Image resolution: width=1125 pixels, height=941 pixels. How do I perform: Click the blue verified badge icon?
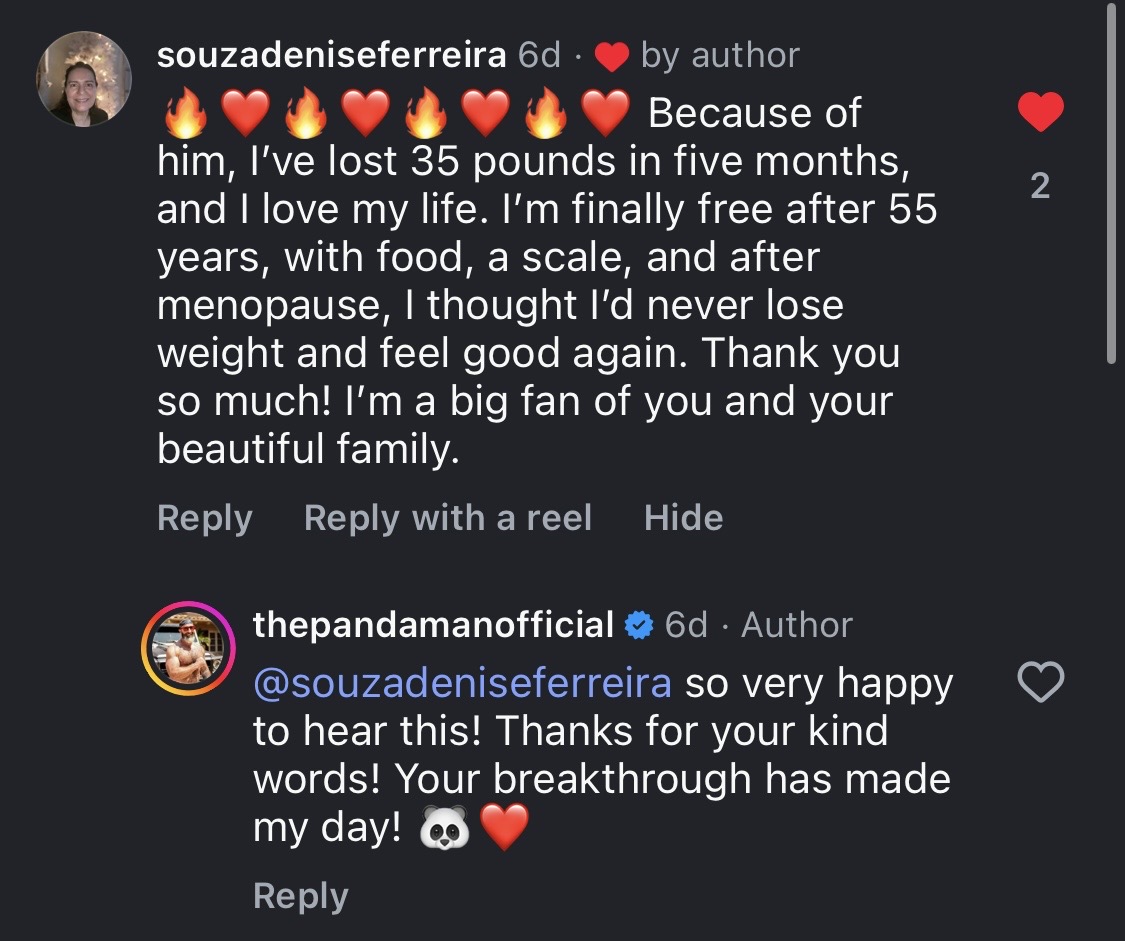(638, 626)
